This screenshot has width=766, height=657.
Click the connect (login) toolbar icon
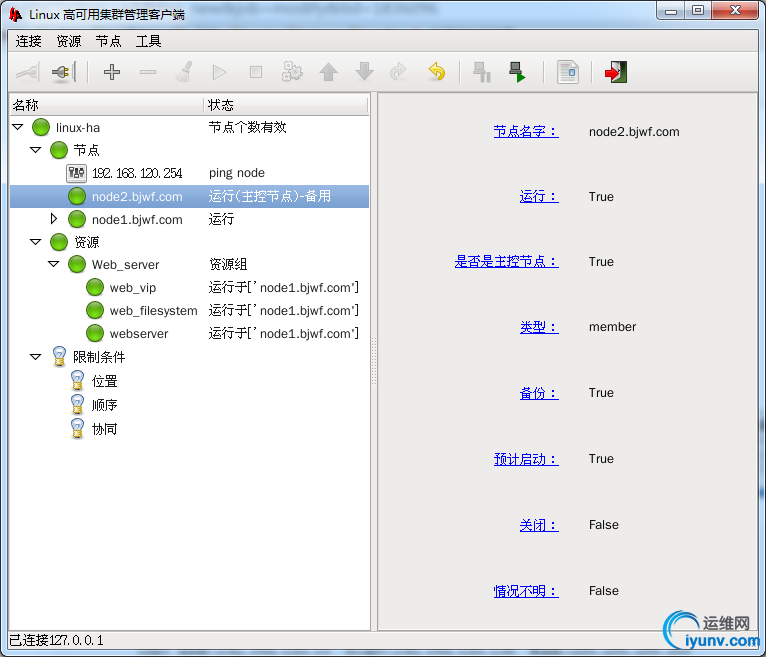click(x=28, y=73)
